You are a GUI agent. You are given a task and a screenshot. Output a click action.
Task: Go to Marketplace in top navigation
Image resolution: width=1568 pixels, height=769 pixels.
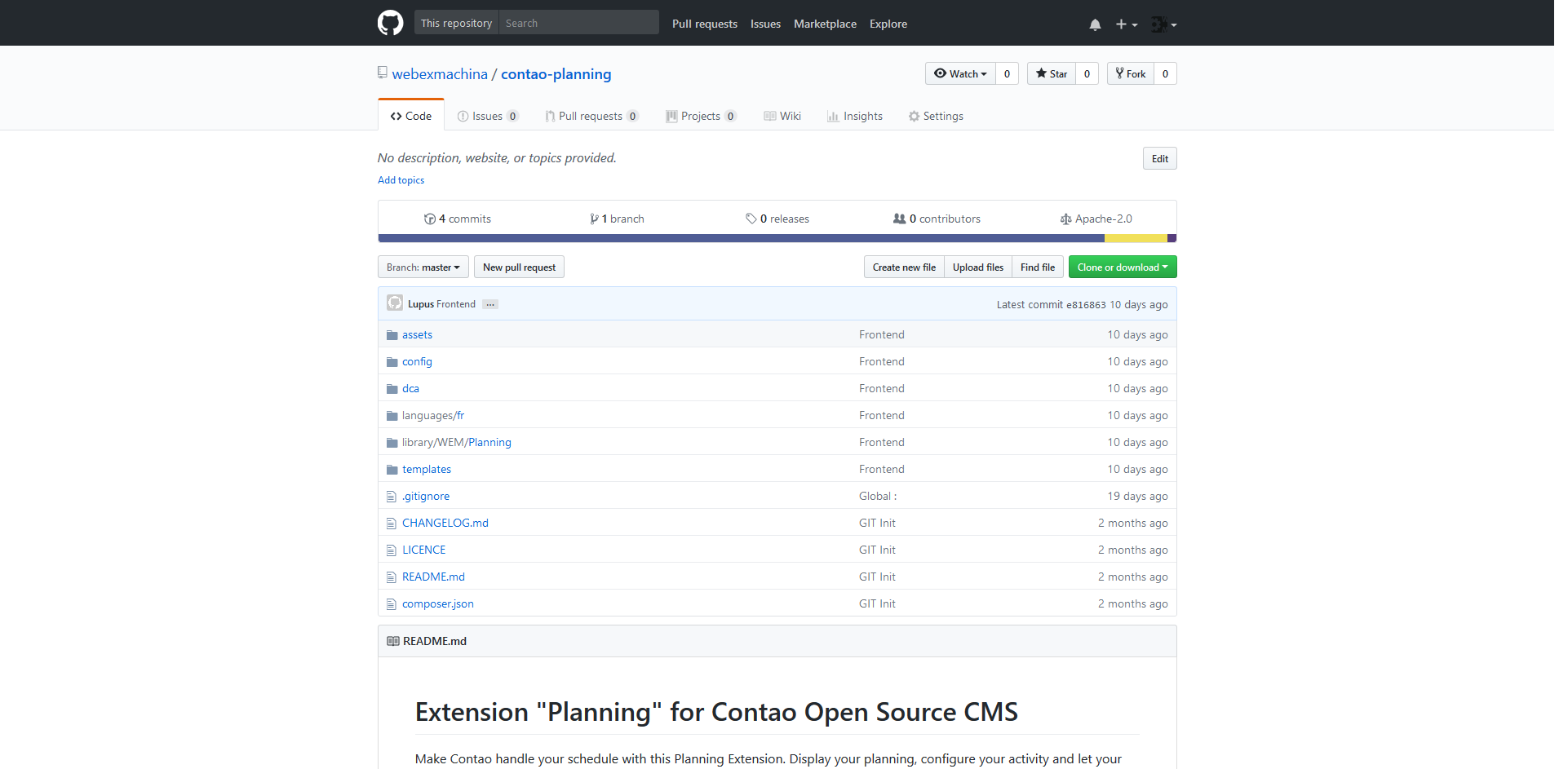pyautogui.click(x=825, y=24)
